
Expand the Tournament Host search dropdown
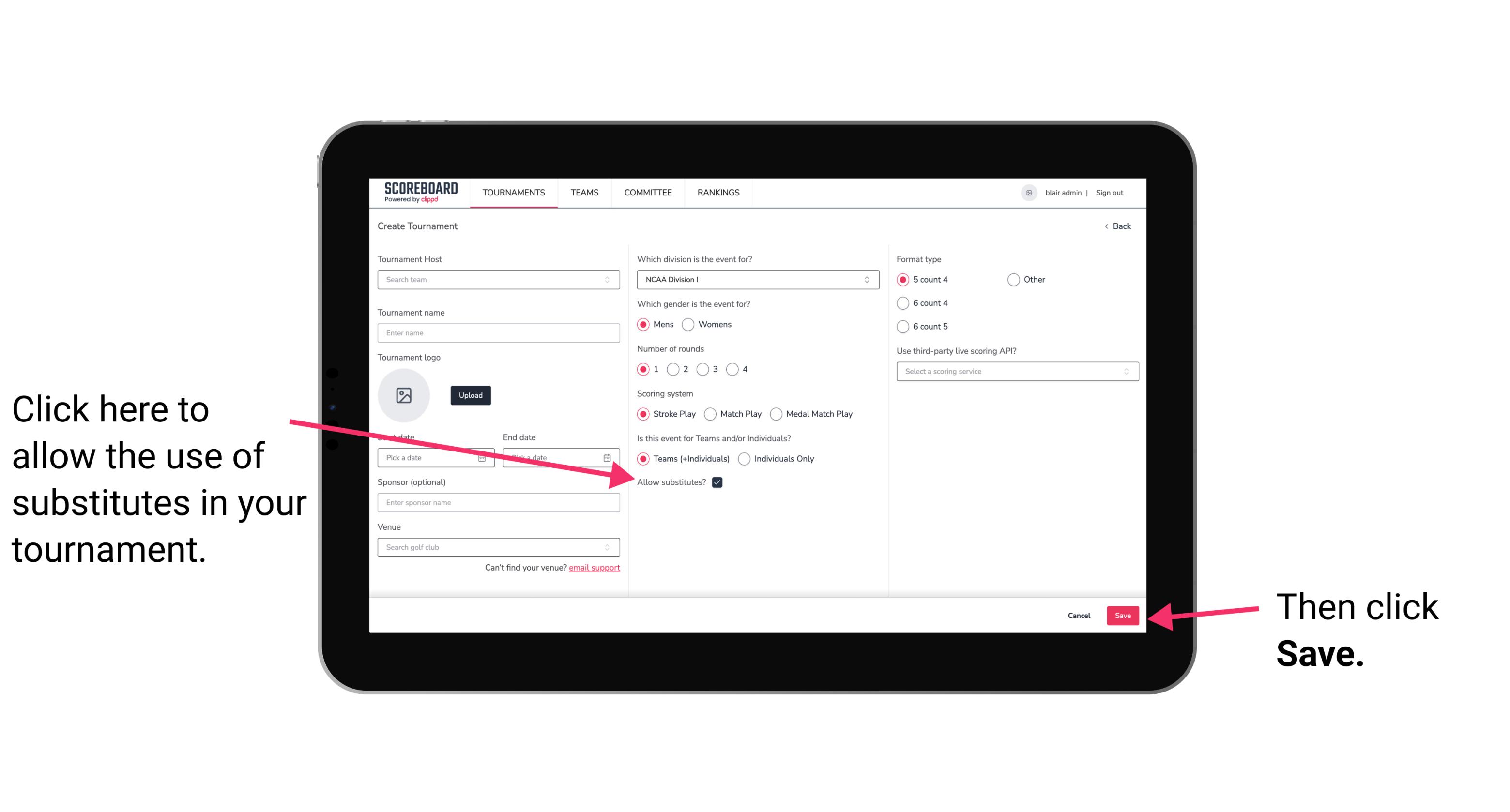point(612,280)
